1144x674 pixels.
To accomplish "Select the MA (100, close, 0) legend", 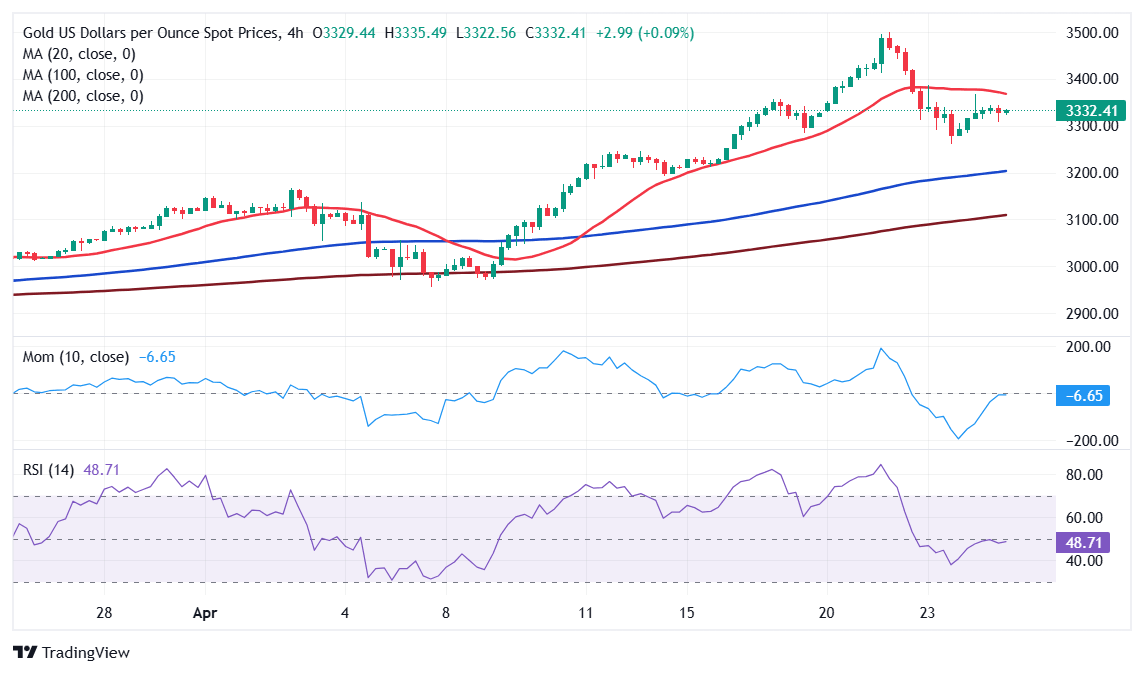I will click(x=83, y=75).
